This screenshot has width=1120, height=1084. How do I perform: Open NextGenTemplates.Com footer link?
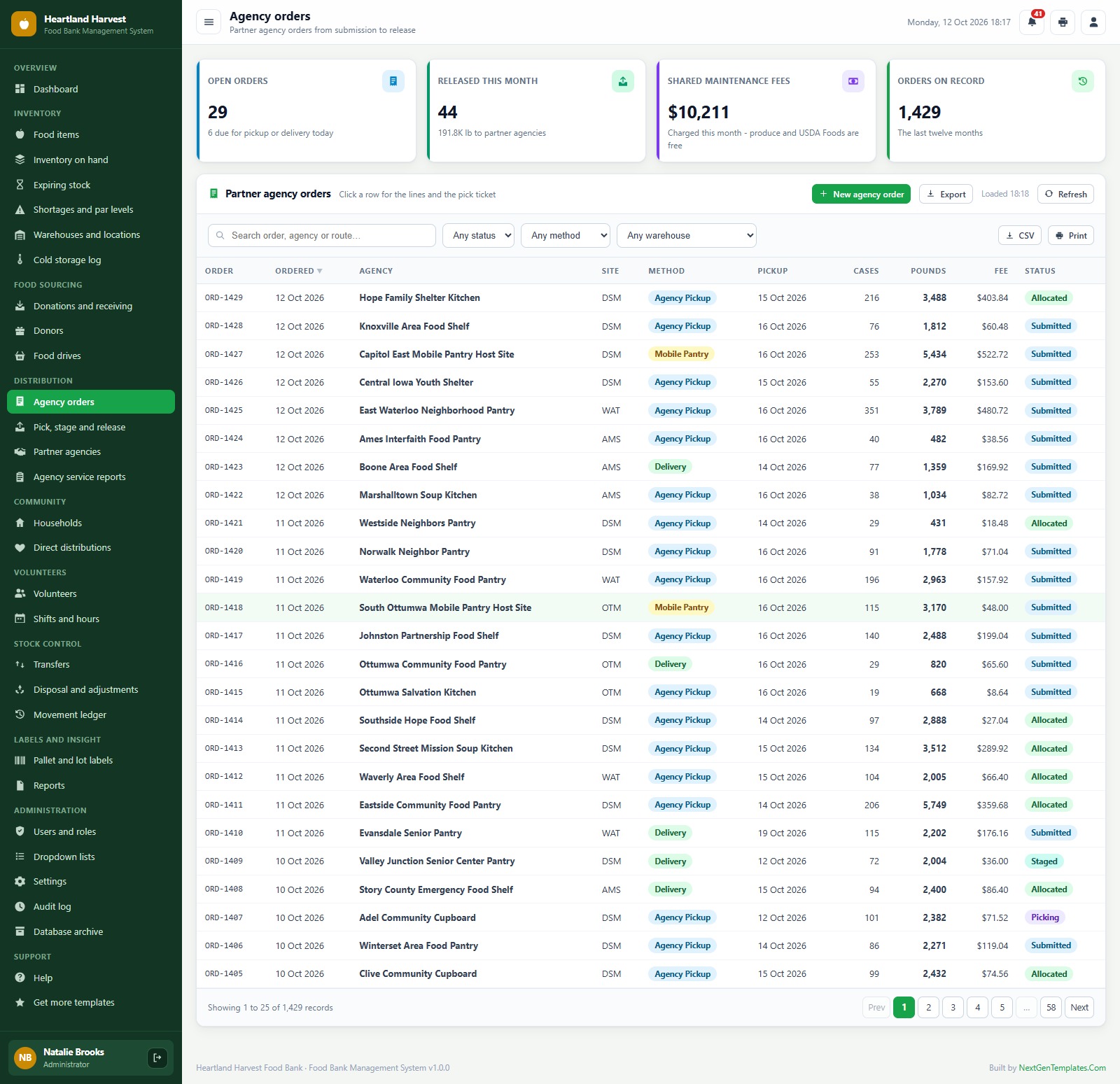(1062, 1068)
